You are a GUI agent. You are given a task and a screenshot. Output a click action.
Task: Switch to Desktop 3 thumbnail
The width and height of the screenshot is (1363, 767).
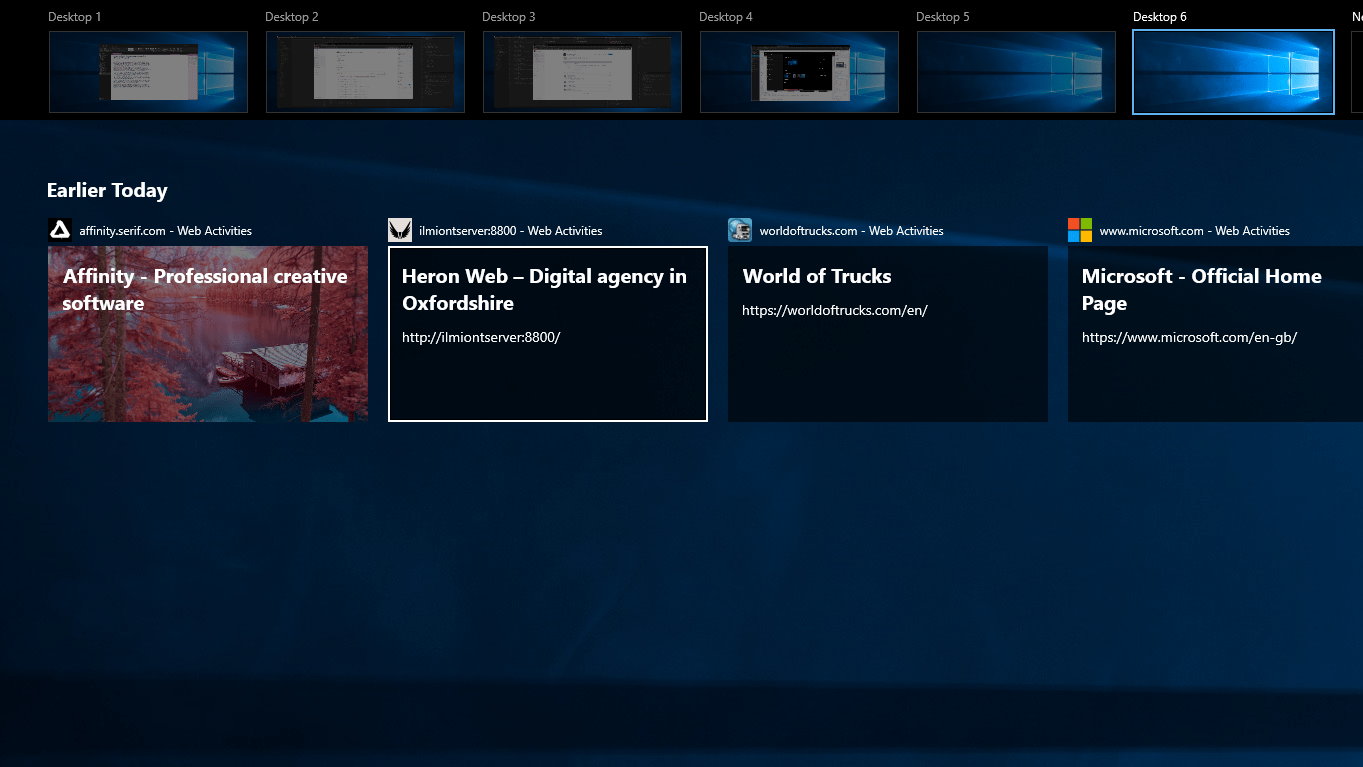[582, 72]
